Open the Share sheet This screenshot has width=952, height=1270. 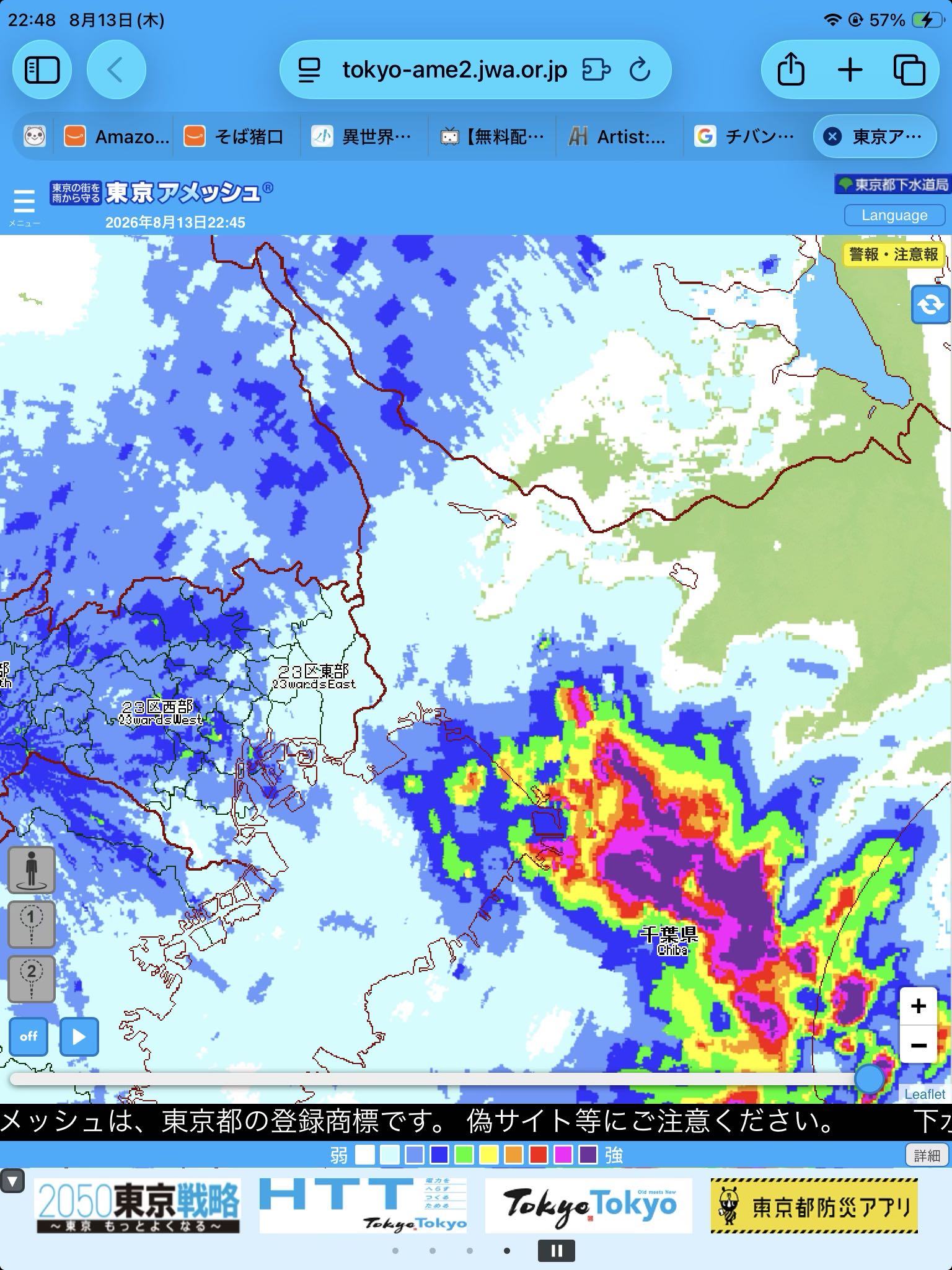(x=791, y=69)
